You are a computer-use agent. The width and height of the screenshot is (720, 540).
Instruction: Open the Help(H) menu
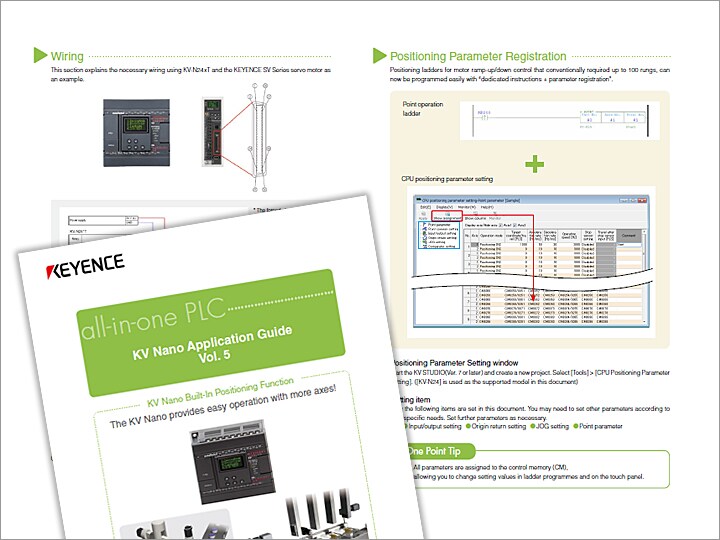487,207
